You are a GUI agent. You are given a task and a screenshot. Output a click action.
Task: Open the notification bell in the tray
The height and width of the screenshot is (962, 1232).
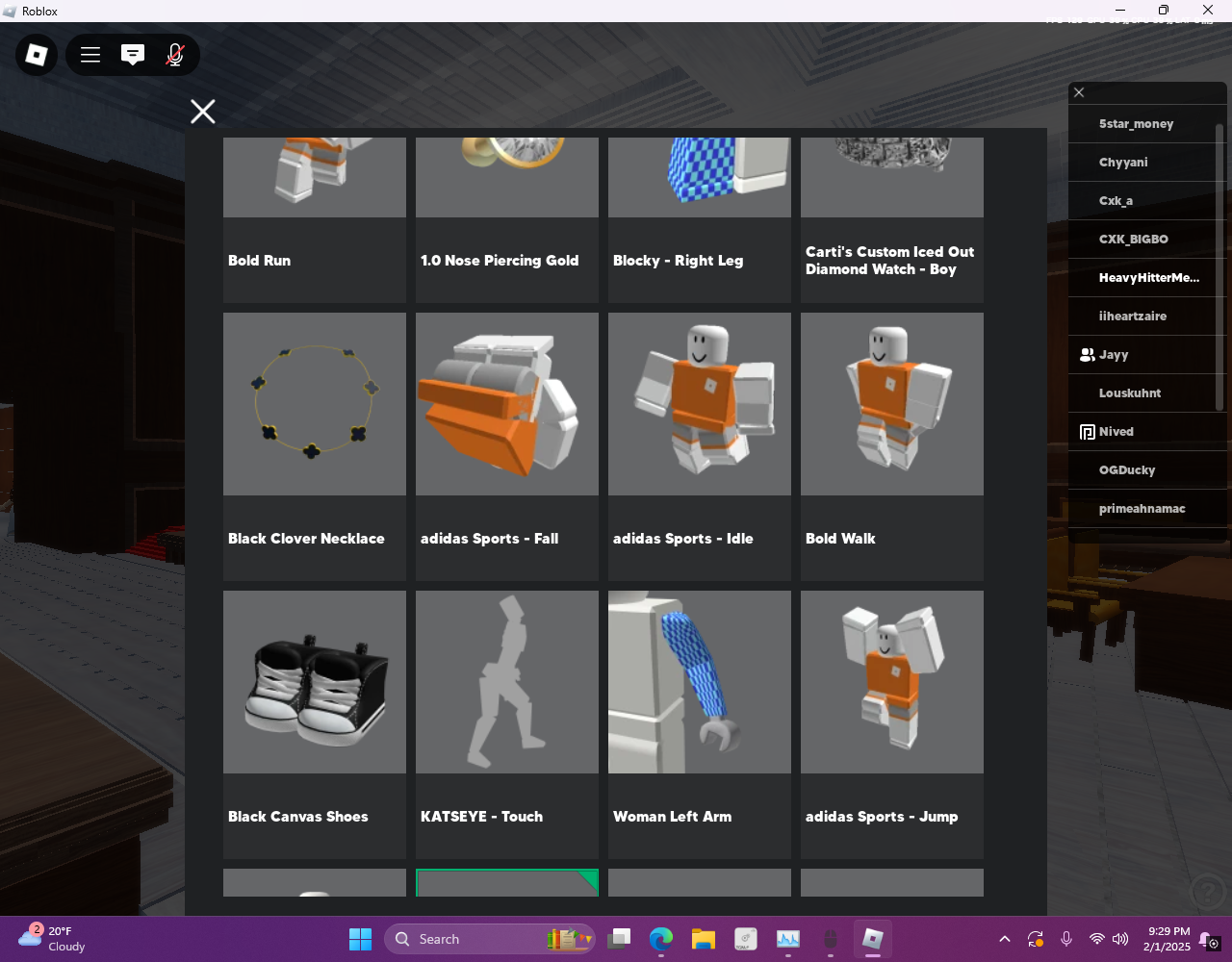point(1209,940)
